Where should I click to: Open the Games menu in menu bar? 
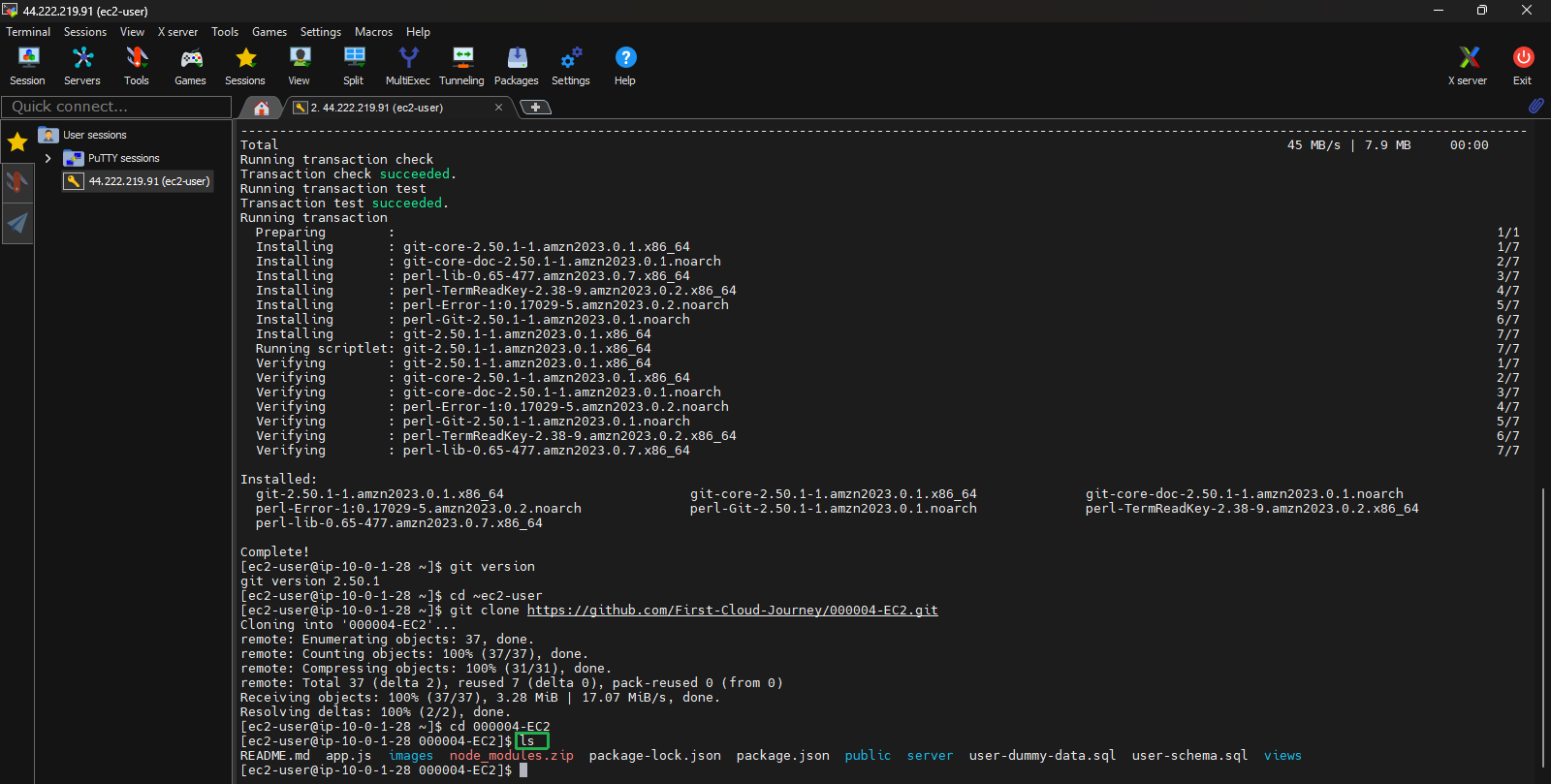[x=269, y=32]
